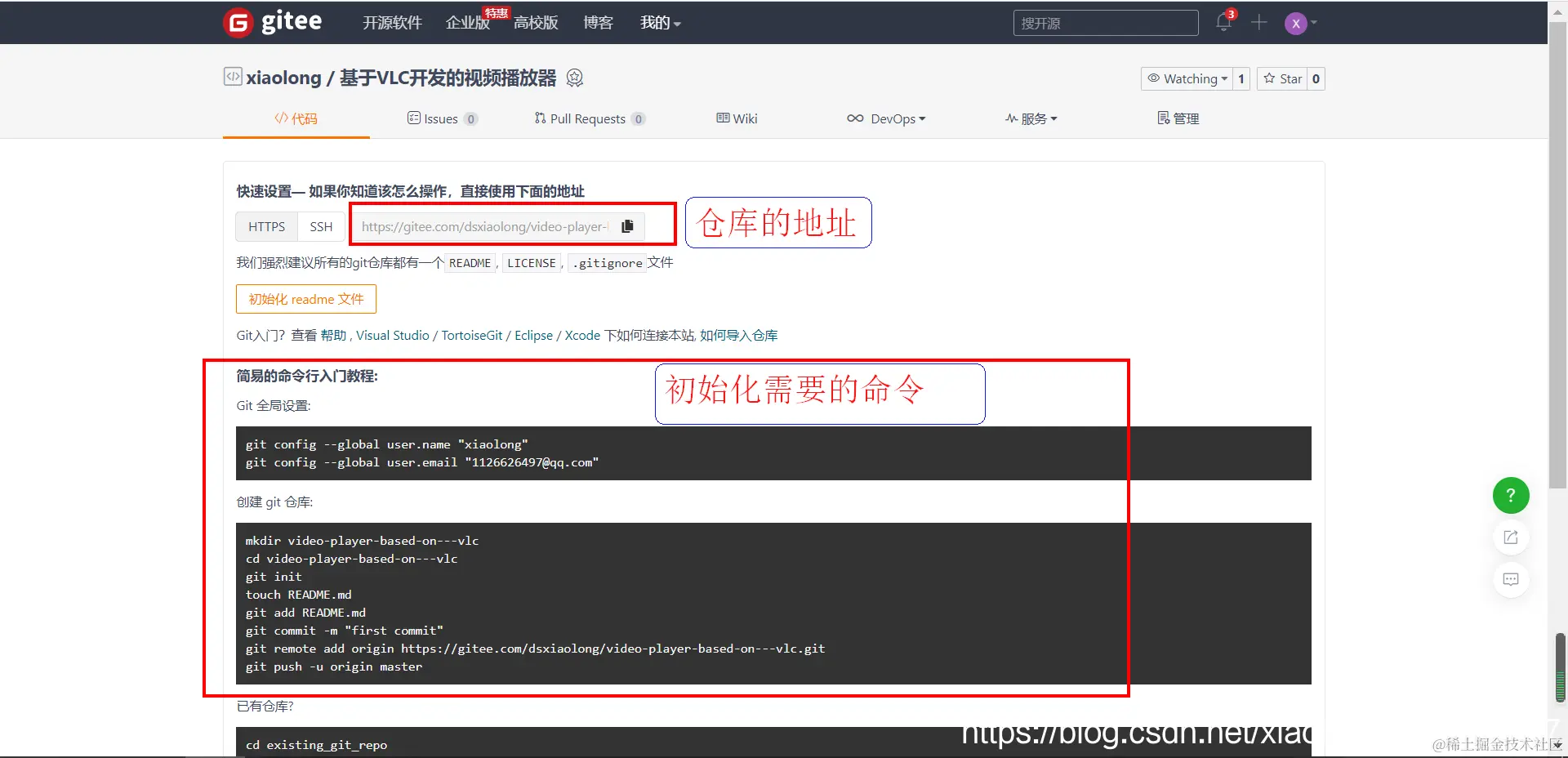The height and width of the screenshot is (758, 1568).
Task: Open 开源软件 in the top navigation
Action: [392, 23]
